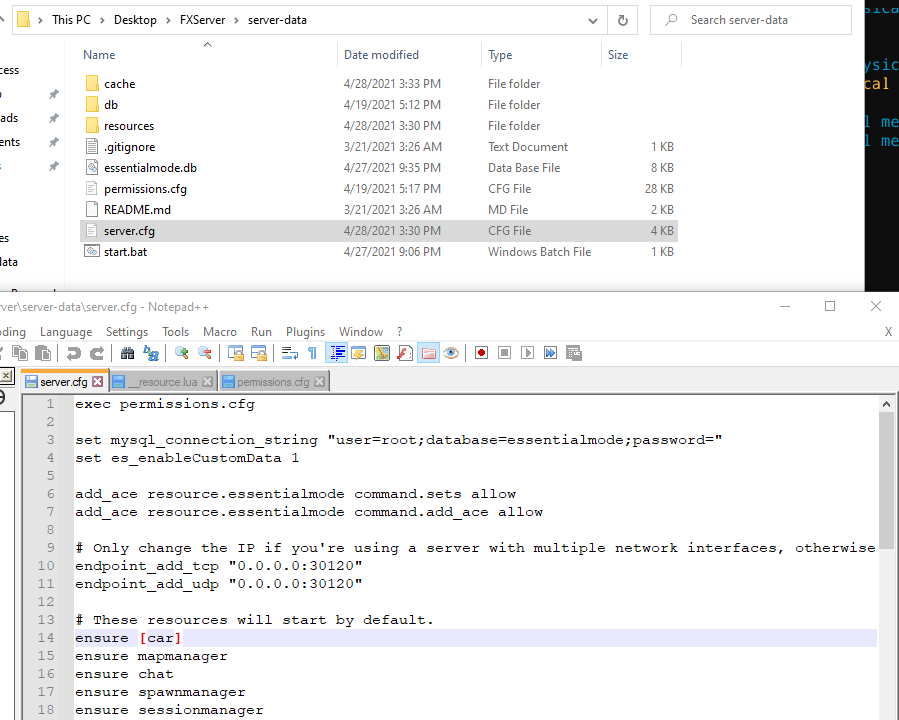The height and width of the screenshot is (720, 899).
Task: Click the editor scrollbar up arrow
Action: (886, 404)
